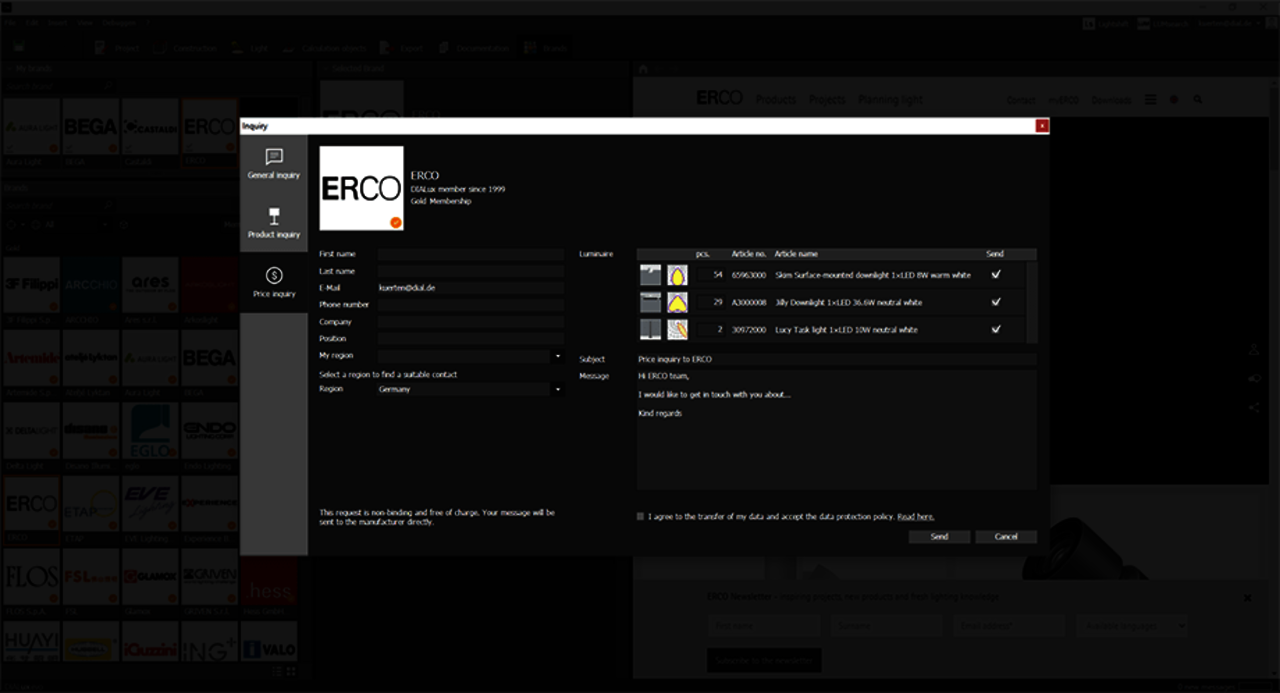
Task: Click the luminaire list scrollbar
Action: point(1033,302)
